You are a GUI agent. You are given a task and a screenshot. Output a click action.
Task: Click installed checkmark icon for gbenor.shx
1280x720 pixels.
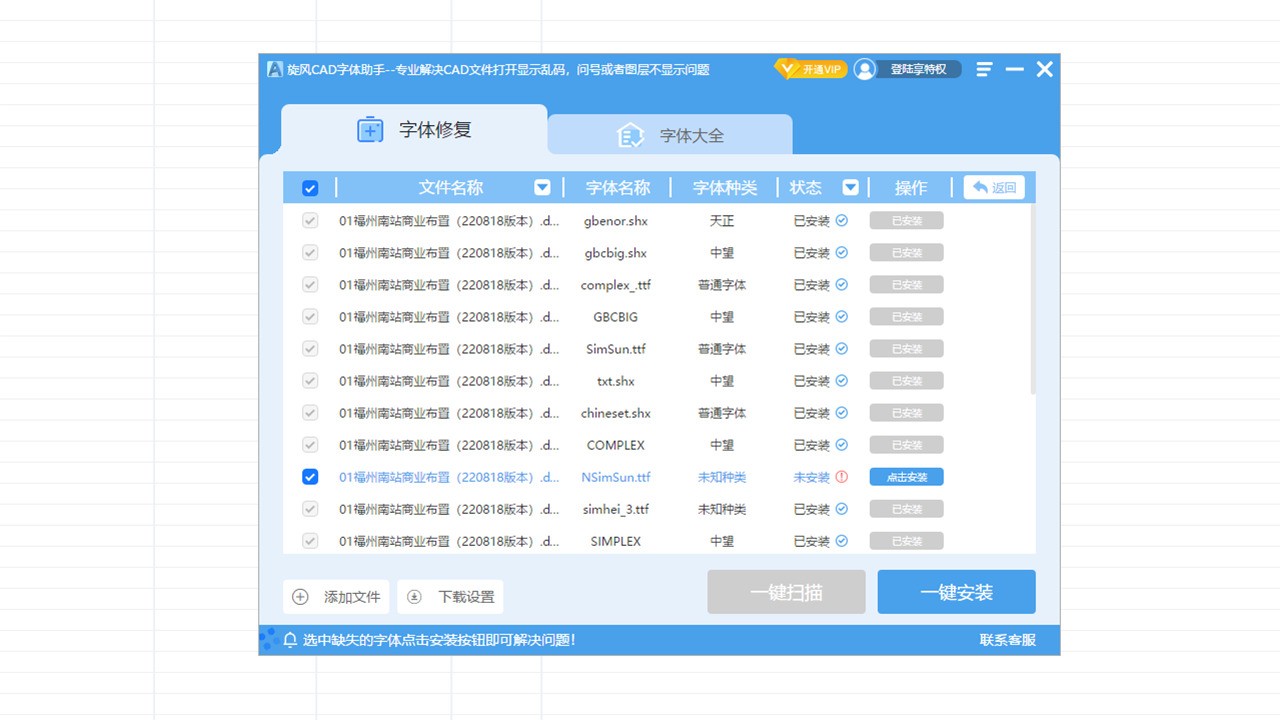pyautogui.click(x=842, y=221)
